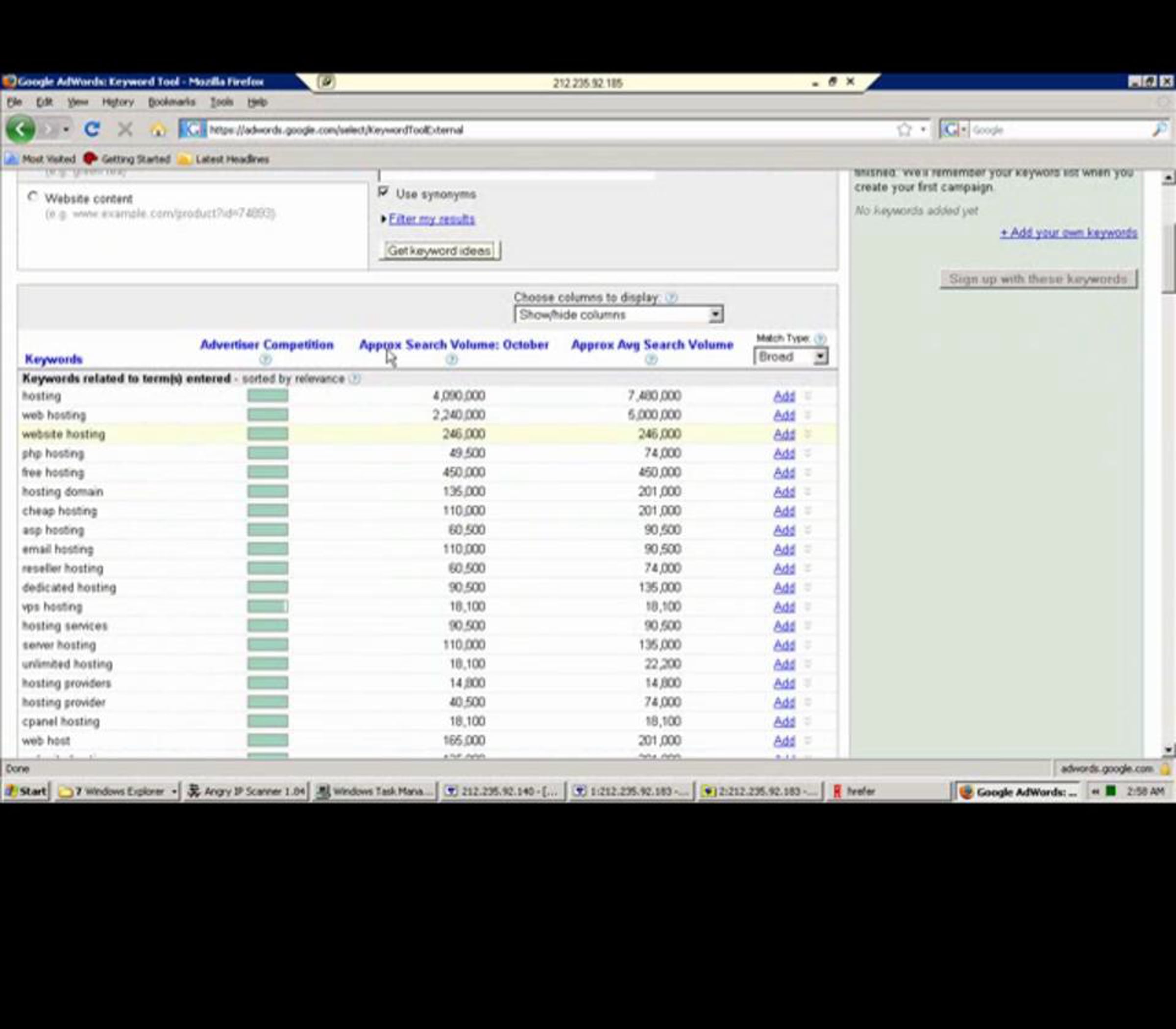The image size is (1176, 1029).
Task: Add the website hosting keyword
Action: (x=784, y=434)
